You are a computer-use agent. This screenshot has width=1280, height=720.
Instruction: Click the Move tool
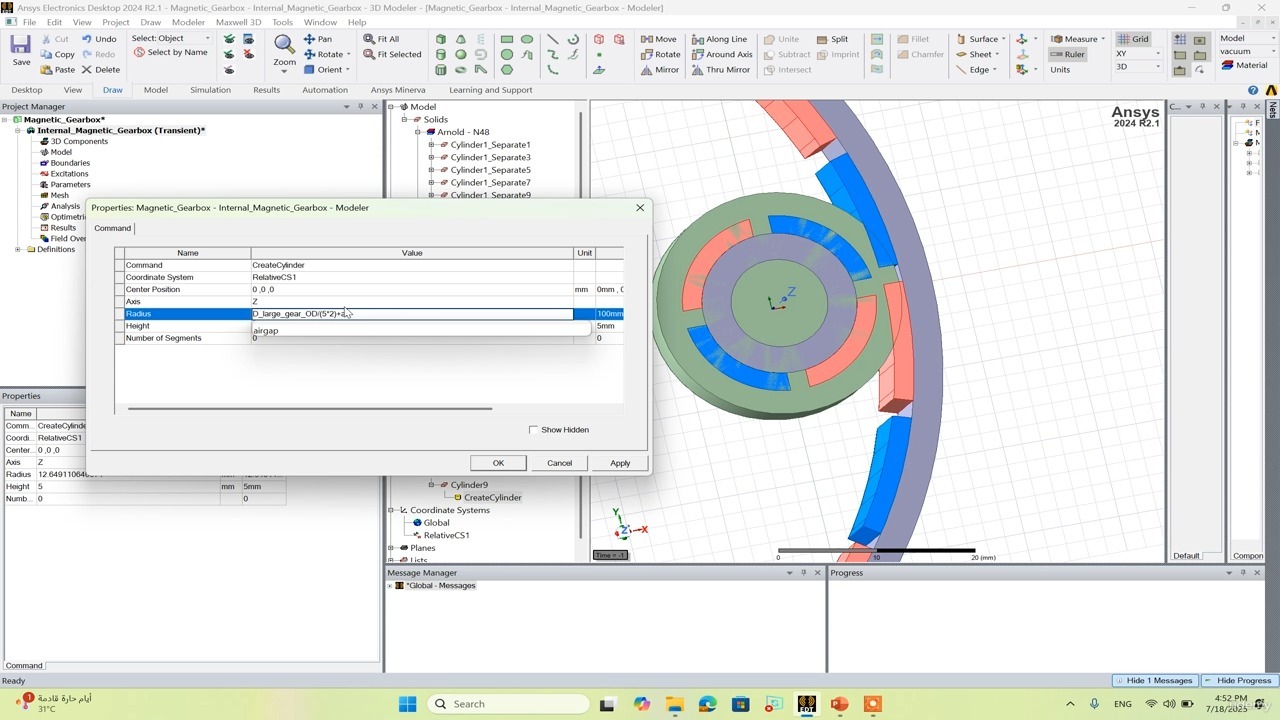pyautogui.click(x=658, y=39)
